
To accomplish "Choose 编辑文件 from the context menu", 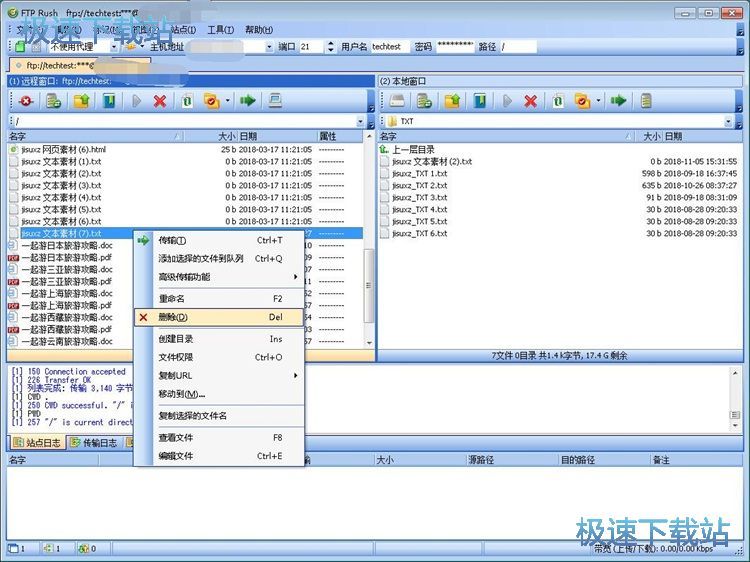I will coord(219,456).
